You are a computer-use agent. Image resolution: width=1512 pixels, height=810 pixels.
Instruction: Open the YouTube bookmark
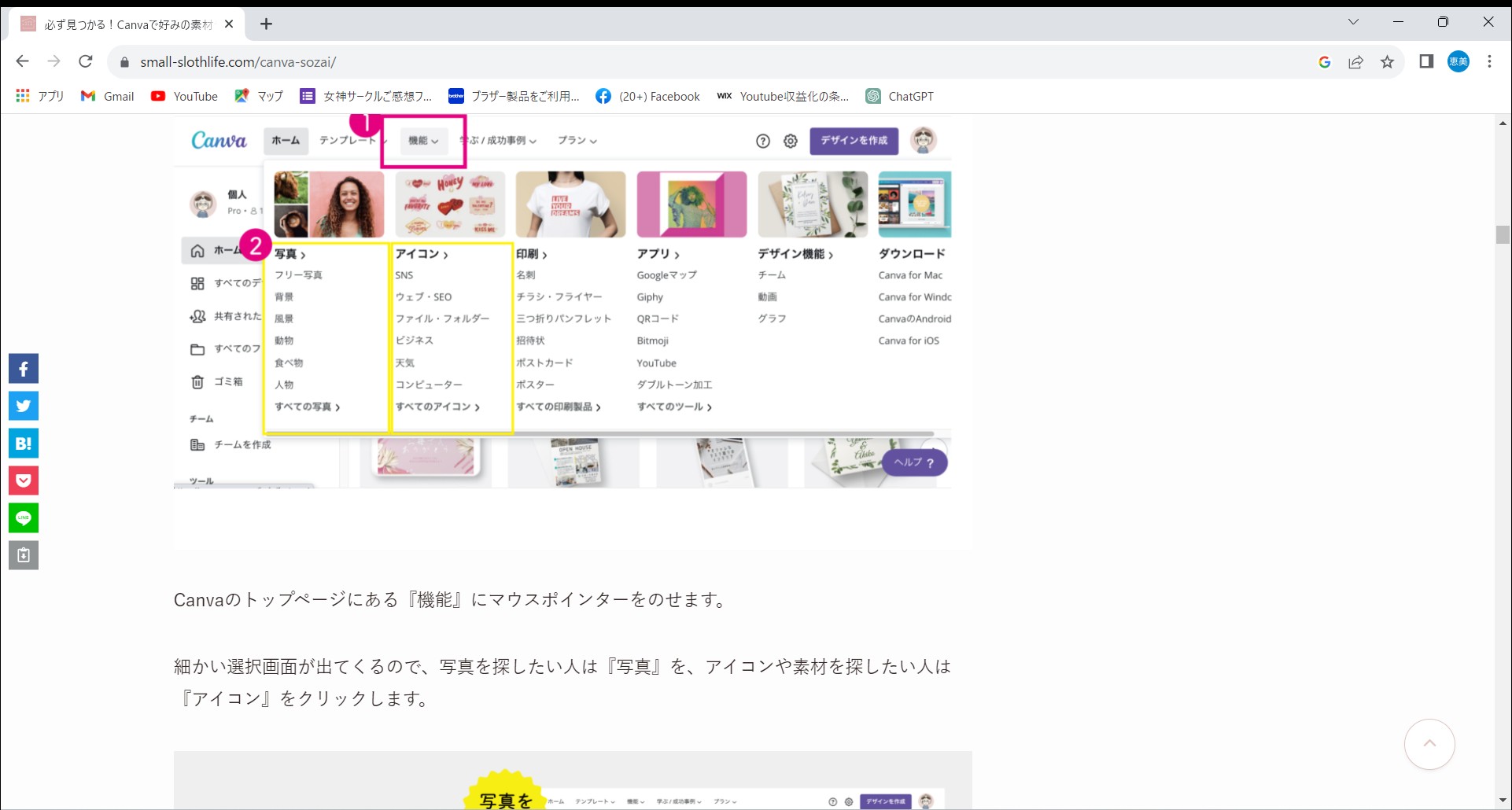click(x=184, y=96)
